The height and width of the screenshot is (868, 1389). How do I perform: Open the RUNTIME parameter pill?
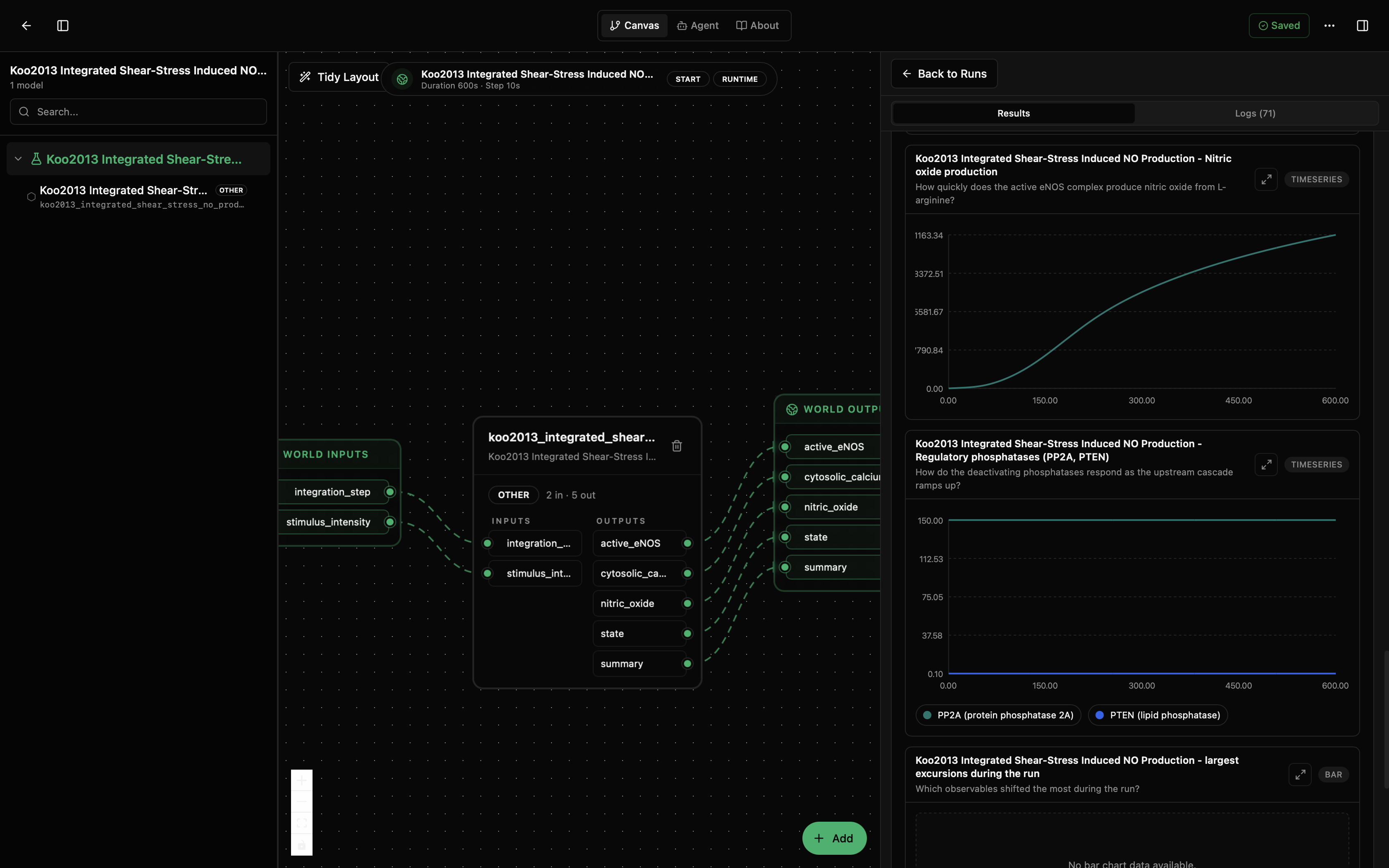click(x=739, y=79)
